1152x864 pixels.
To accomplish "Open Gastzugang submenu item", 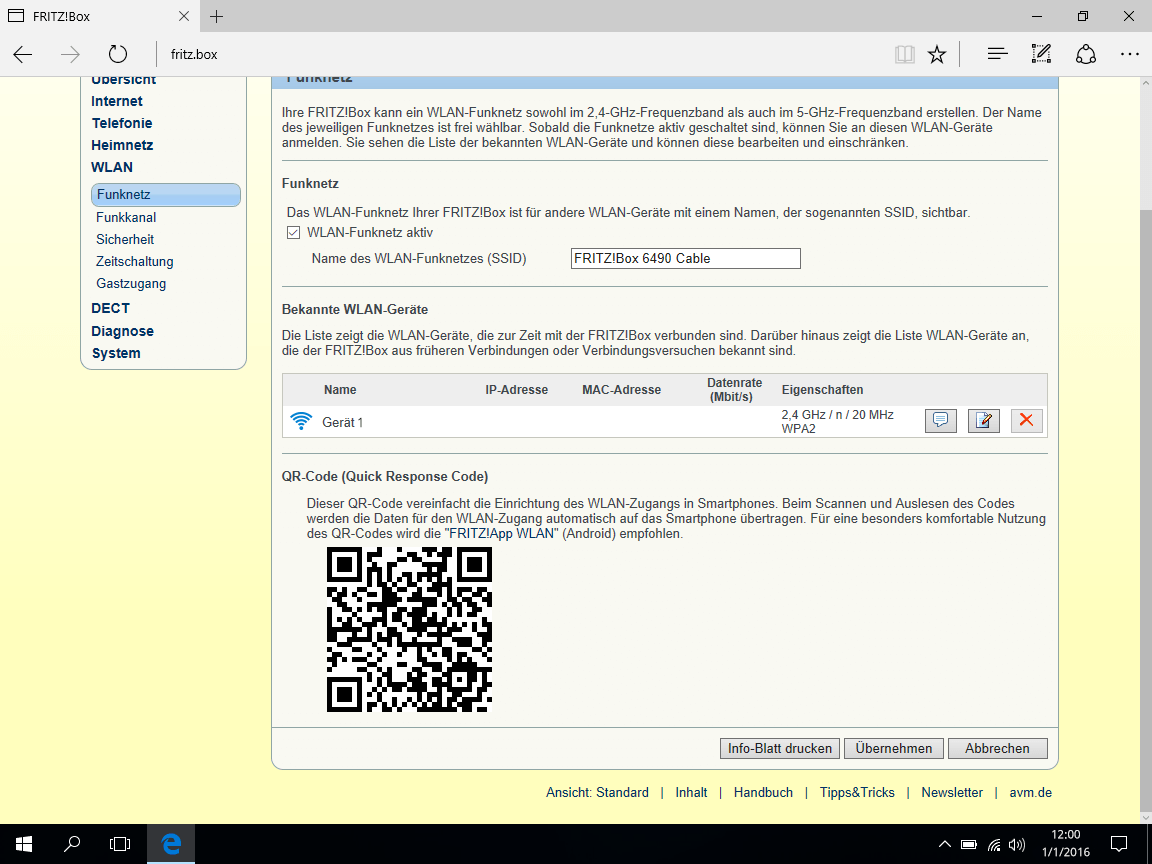I will (x=131, y=284).
